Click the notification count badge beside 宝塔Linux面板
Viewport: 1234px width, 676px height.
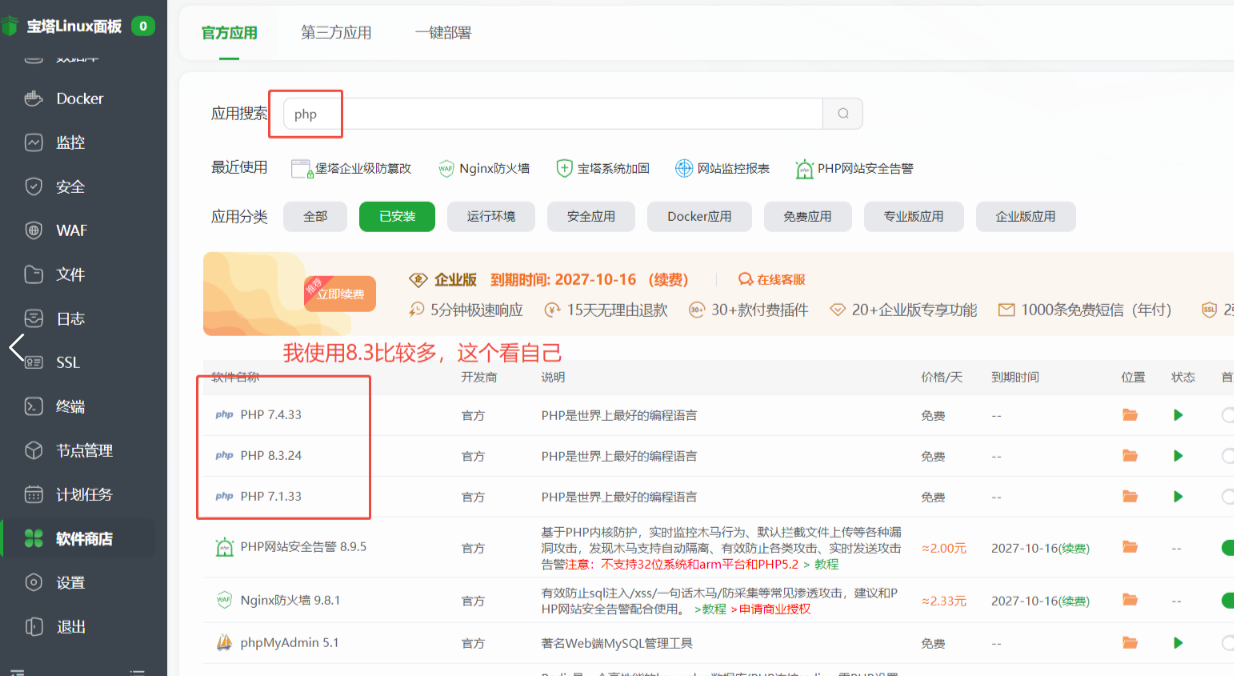click(x=143, y=25)
